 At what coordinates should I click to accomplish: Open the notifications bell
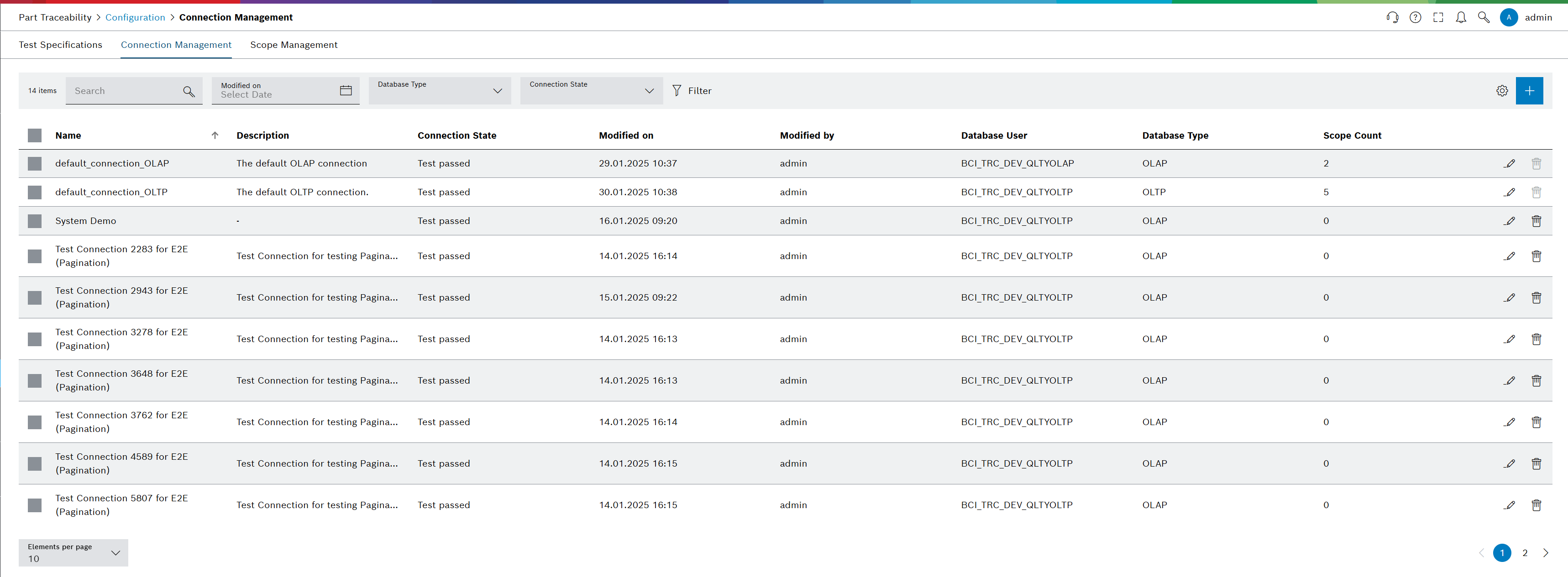tap(1461, 18)
